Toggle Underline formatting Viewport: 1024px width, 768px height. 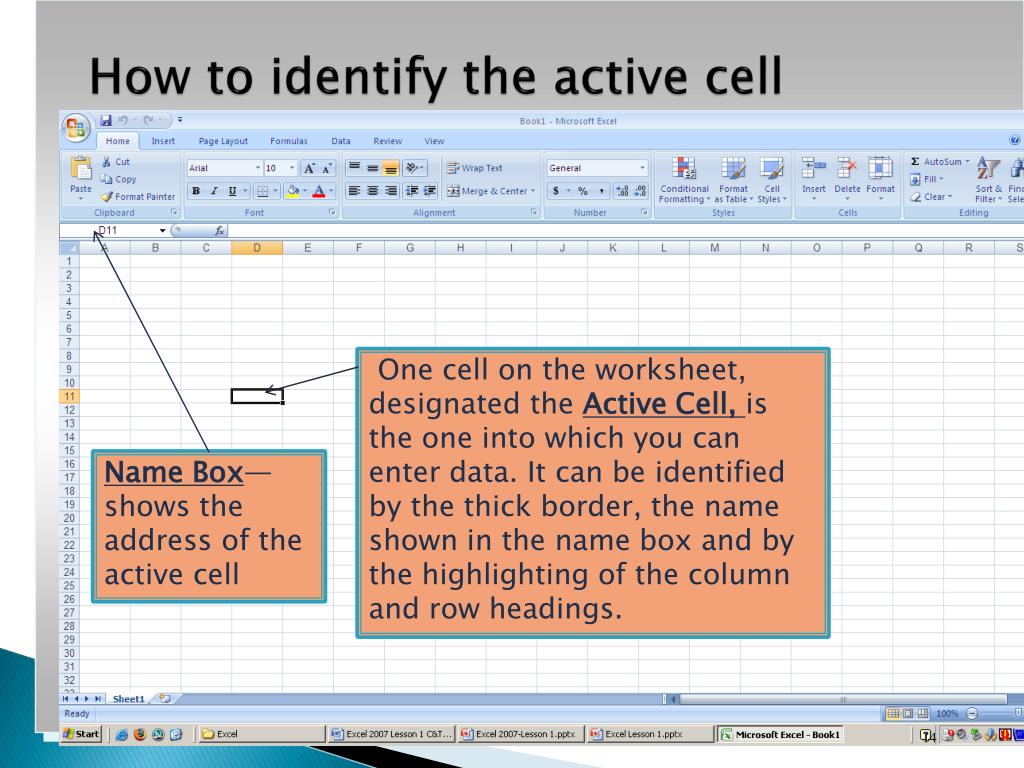(232, 191)
